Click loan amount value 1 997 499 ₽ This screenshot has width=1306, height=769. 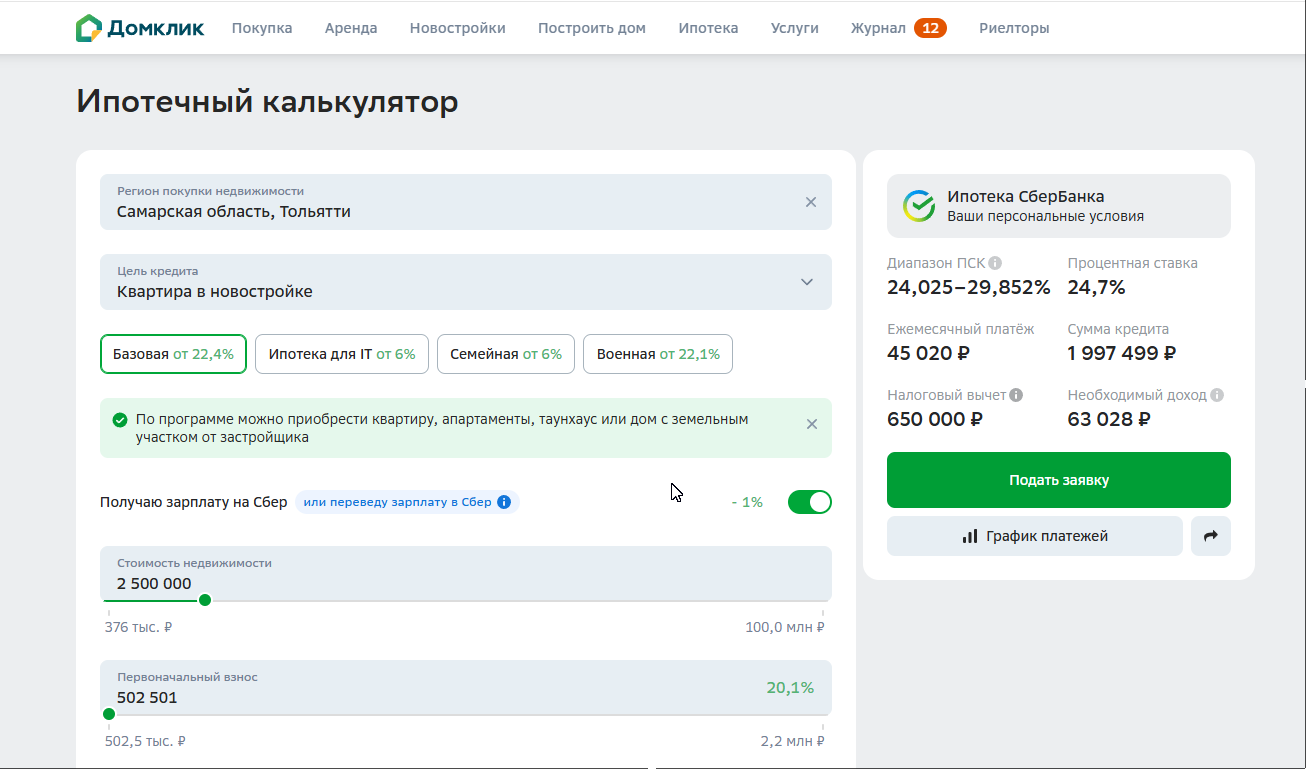pos(1121,353)
